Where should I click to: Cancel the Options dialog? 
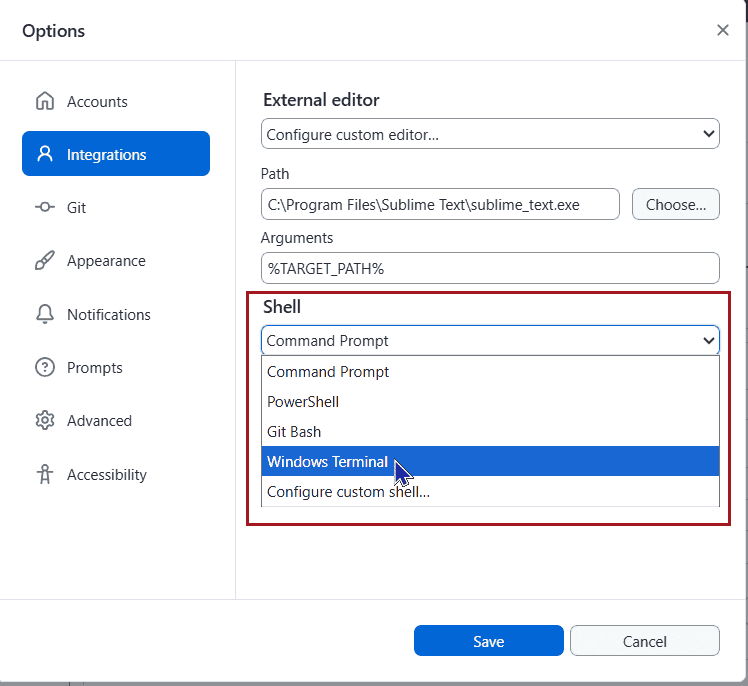coord(644,641)
